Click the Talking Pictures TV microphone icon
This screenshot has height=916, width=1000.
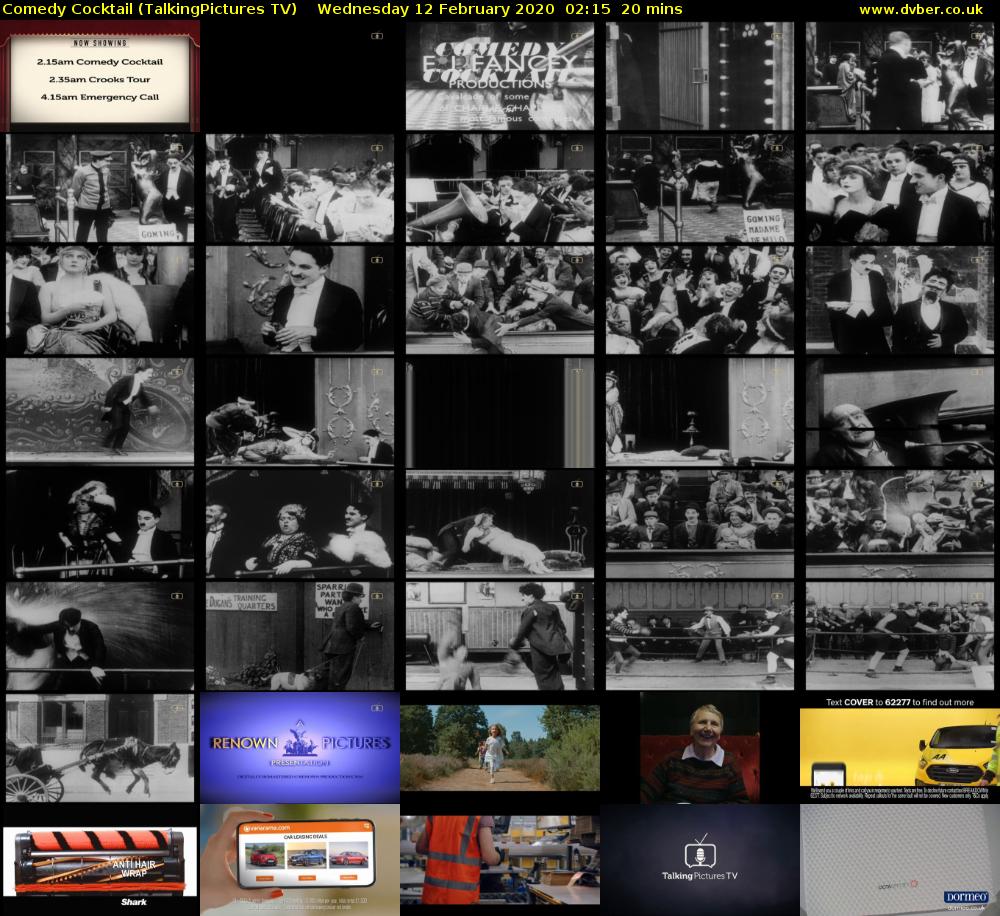tap(700, 853)
